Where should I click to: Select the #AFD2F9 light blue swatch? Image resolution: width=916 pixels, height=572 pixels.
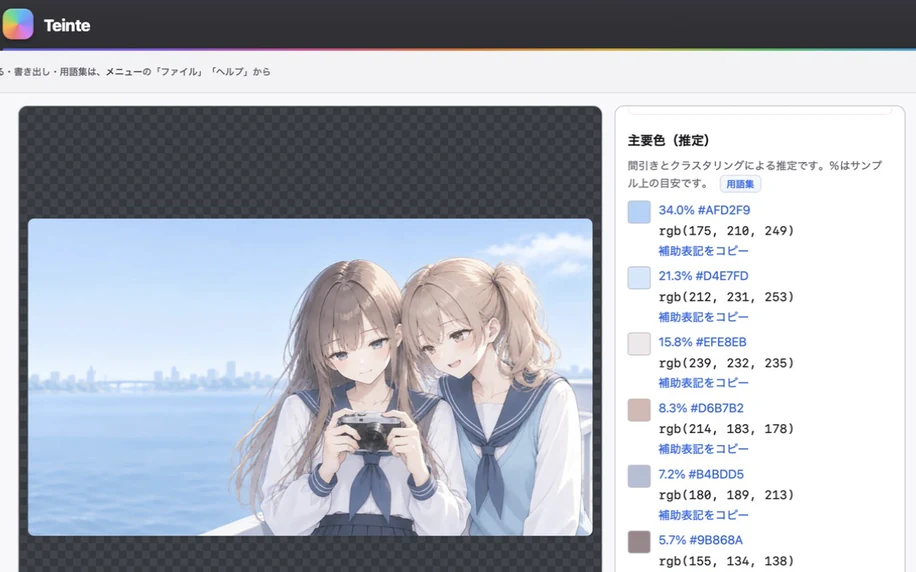(639, 212)
